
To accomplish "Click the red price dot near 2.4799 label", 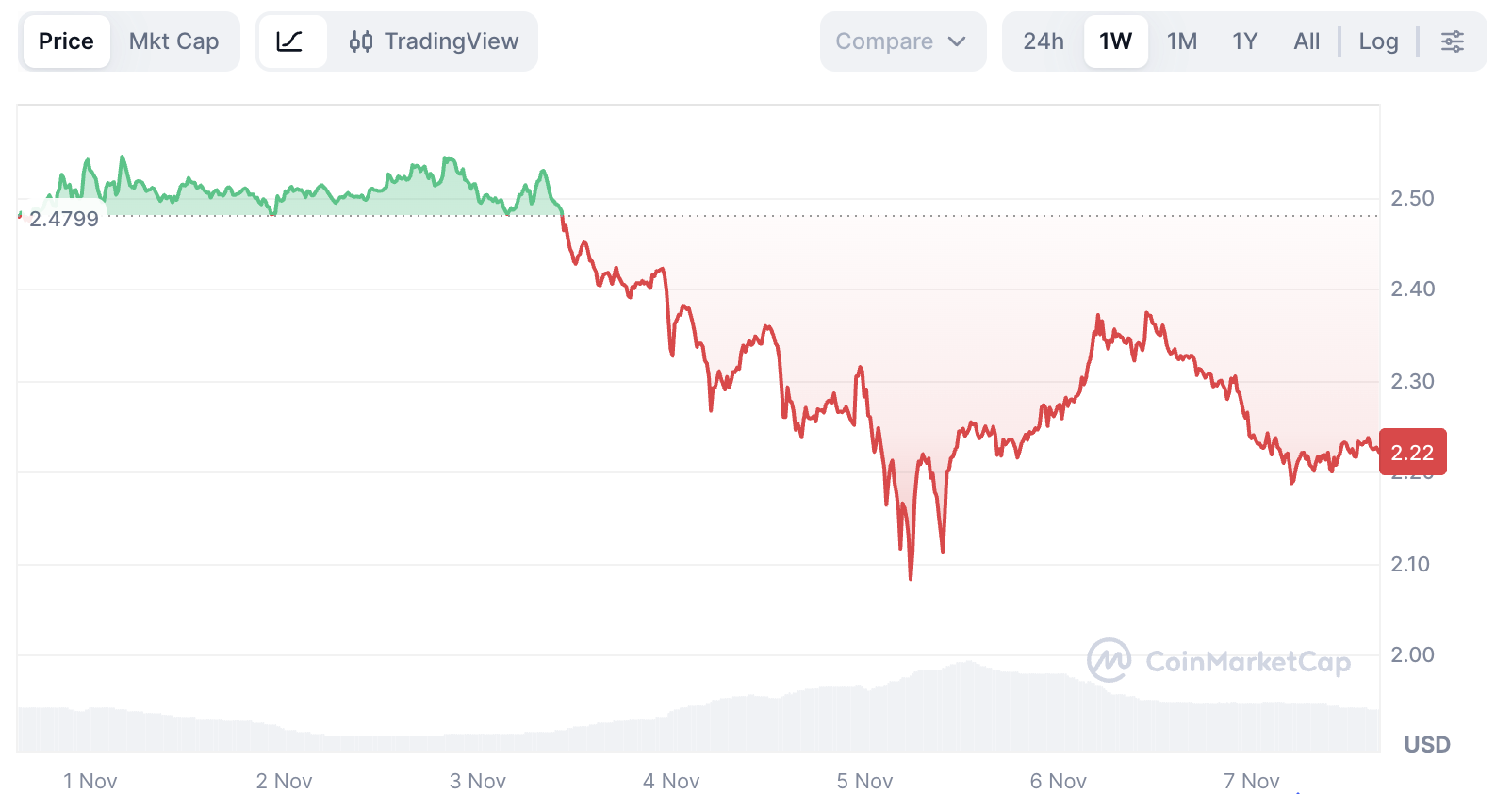I will tap(18, 217).
